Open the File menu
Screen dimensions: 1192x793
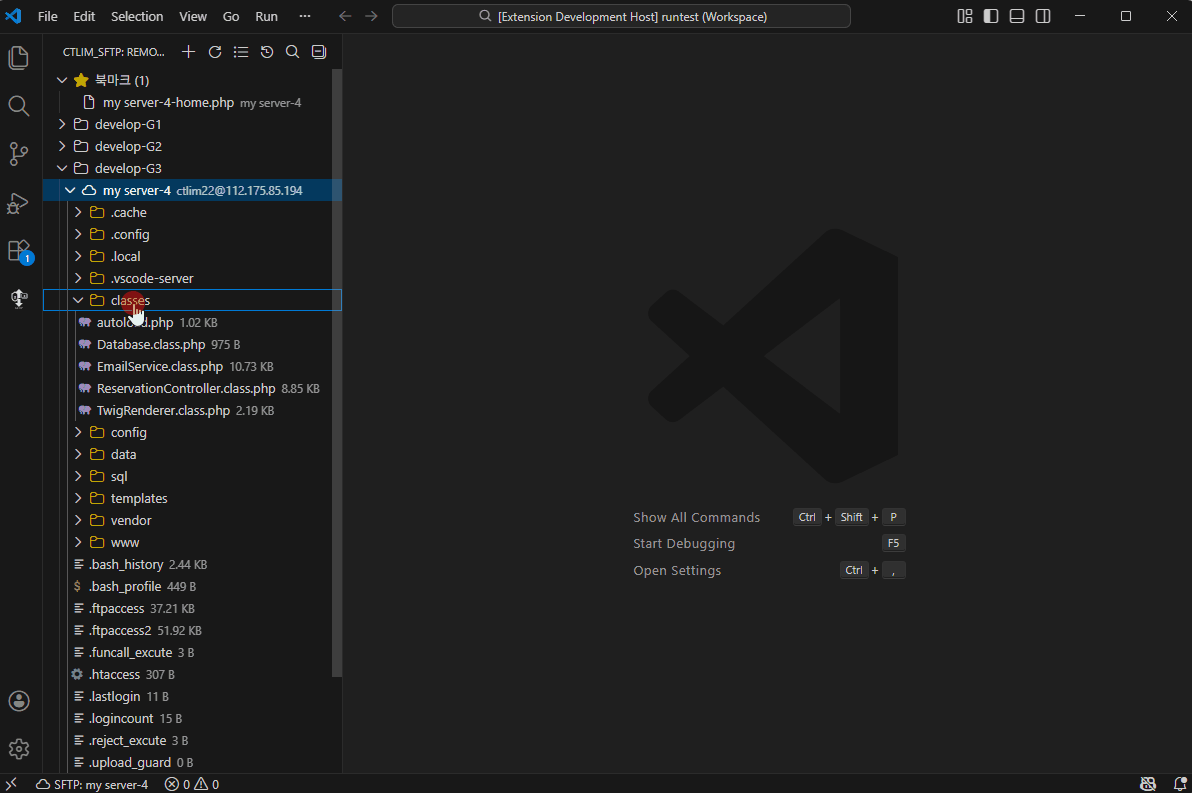point(48,16)
